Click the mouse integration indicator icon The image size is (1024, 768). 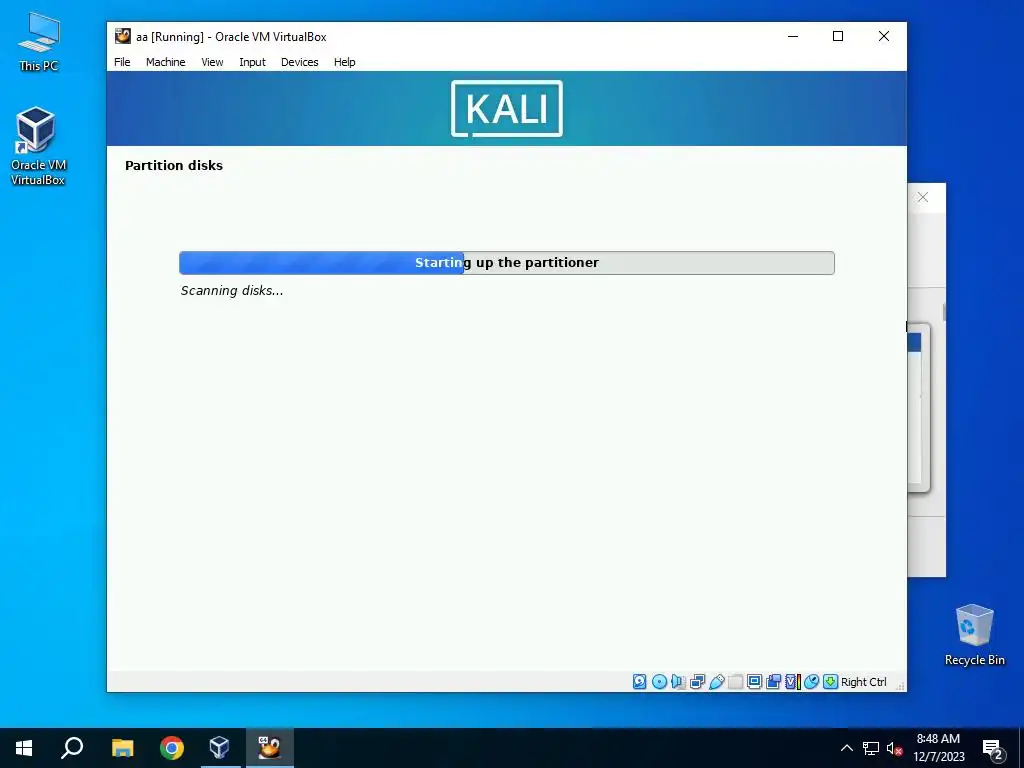click(x=811, y=682)
